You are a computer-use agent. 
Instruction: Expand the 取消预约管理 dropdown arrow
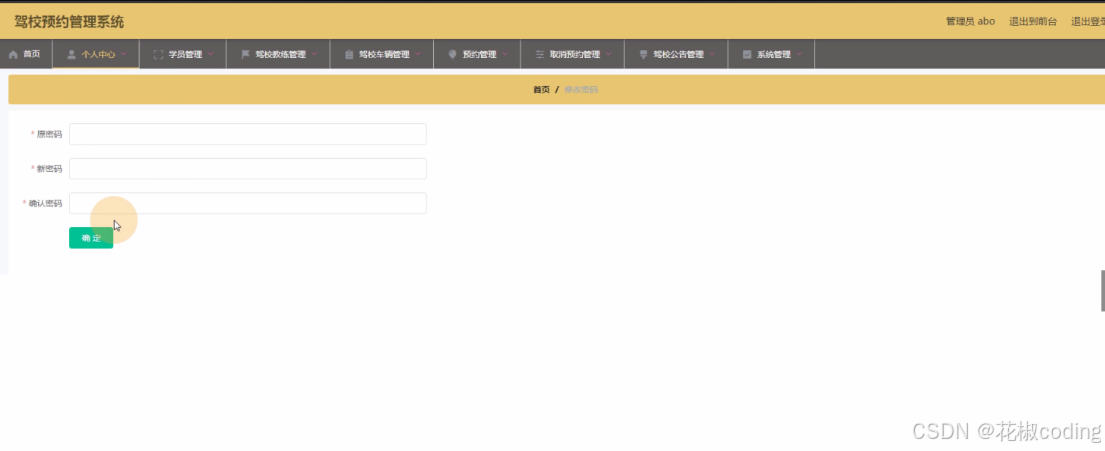(608, 54)
